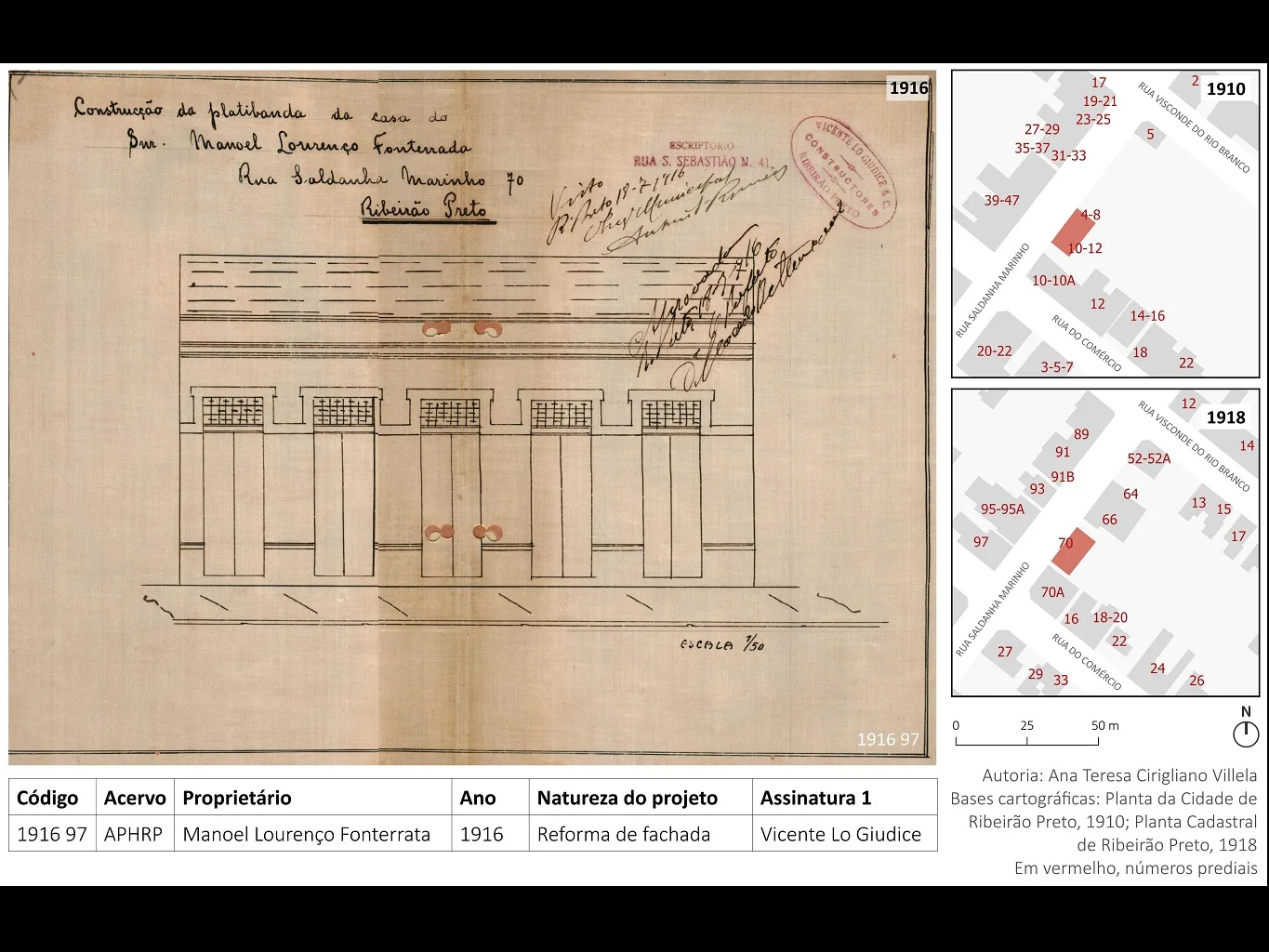
Task: Click Rua do Comércio label on 1910 map
Action: point(1086,343)
